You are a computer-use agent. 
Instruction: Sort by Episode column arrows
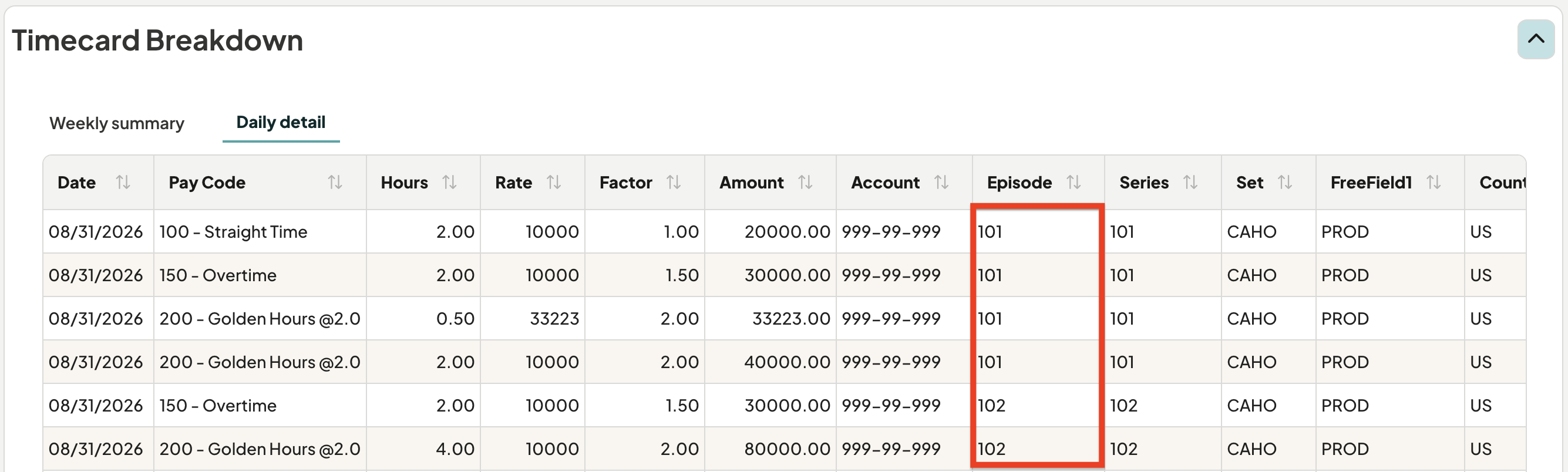pos(1074,182)
